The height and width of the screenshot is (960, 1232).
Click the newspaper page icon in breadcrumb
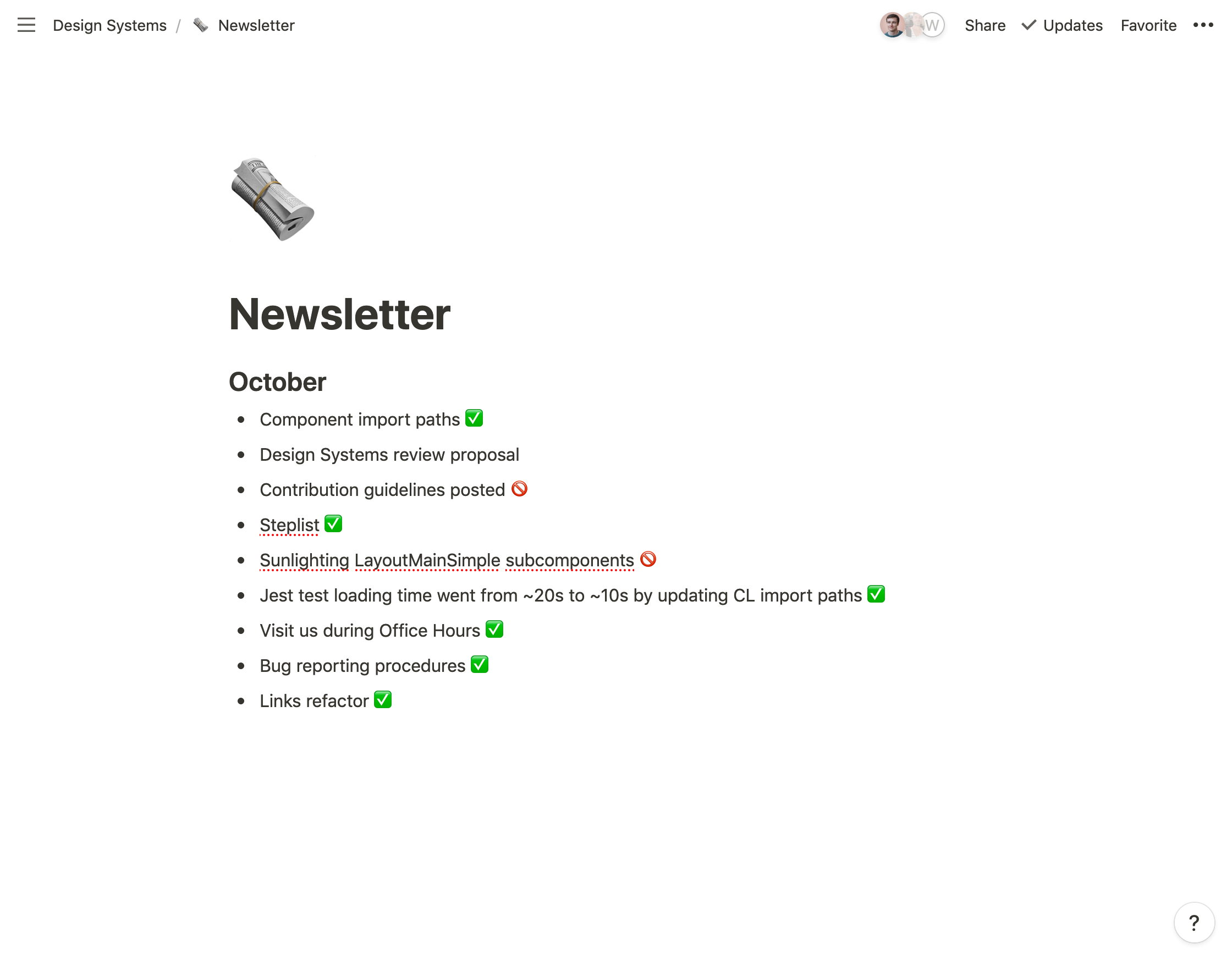tap(201, 24)
